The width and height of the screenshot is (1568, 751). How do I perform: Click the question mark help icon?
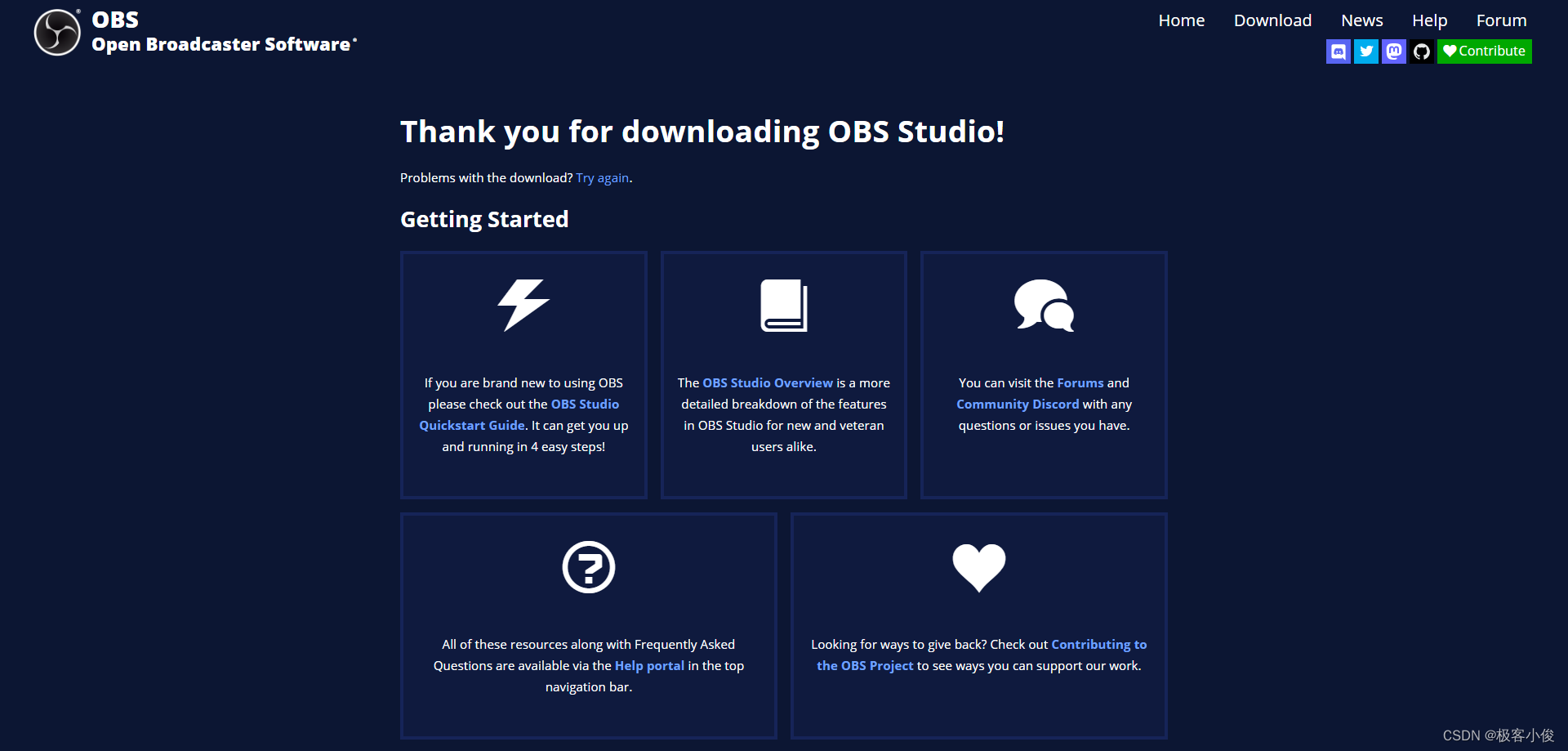point(589,567)
